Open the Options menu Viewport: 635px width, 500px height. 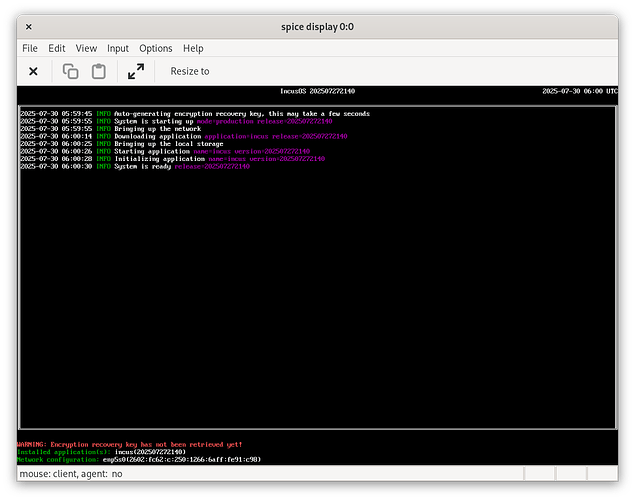pos(156,48)
